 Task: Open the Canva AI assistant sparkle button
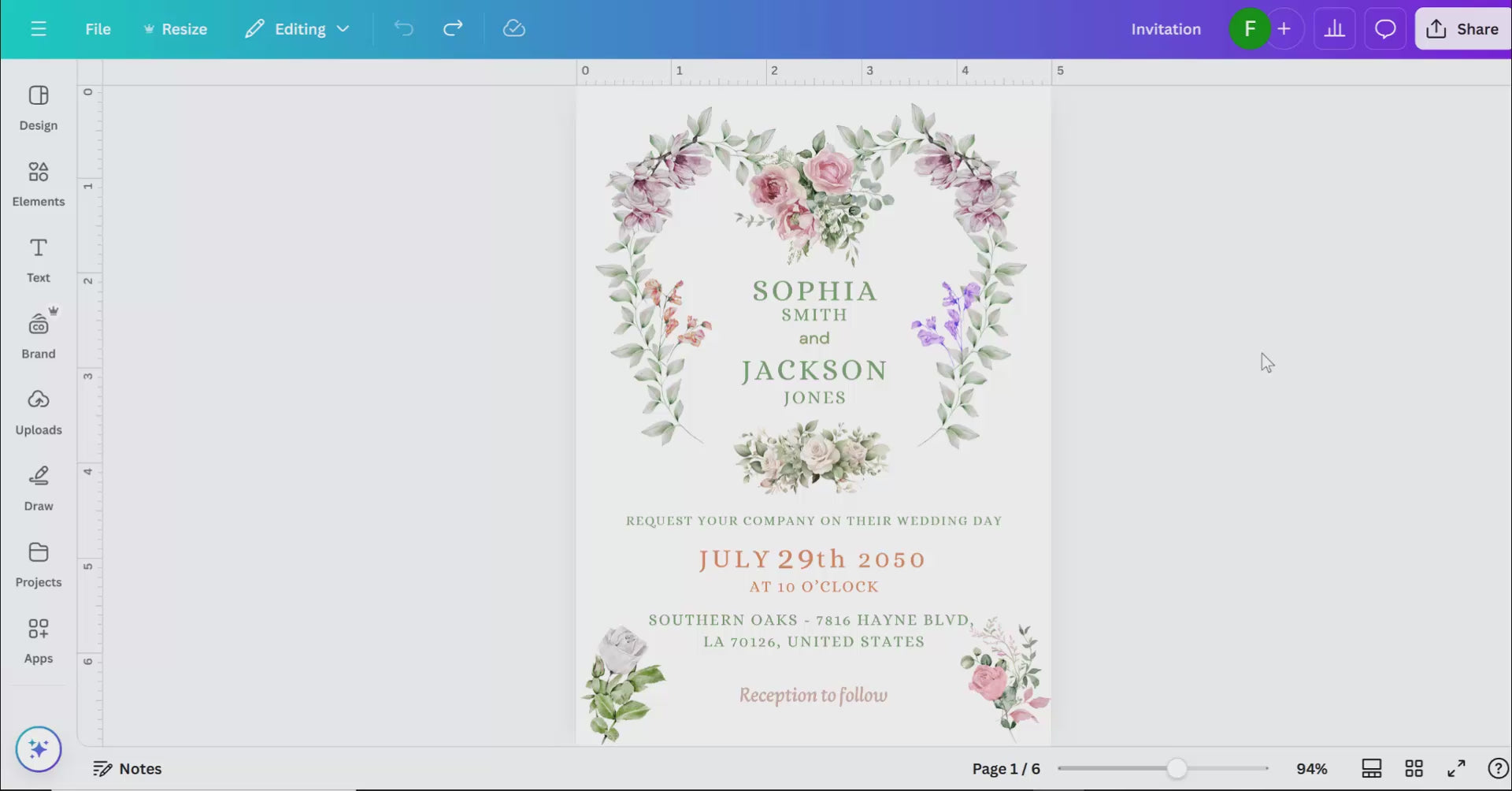point(38,748)
